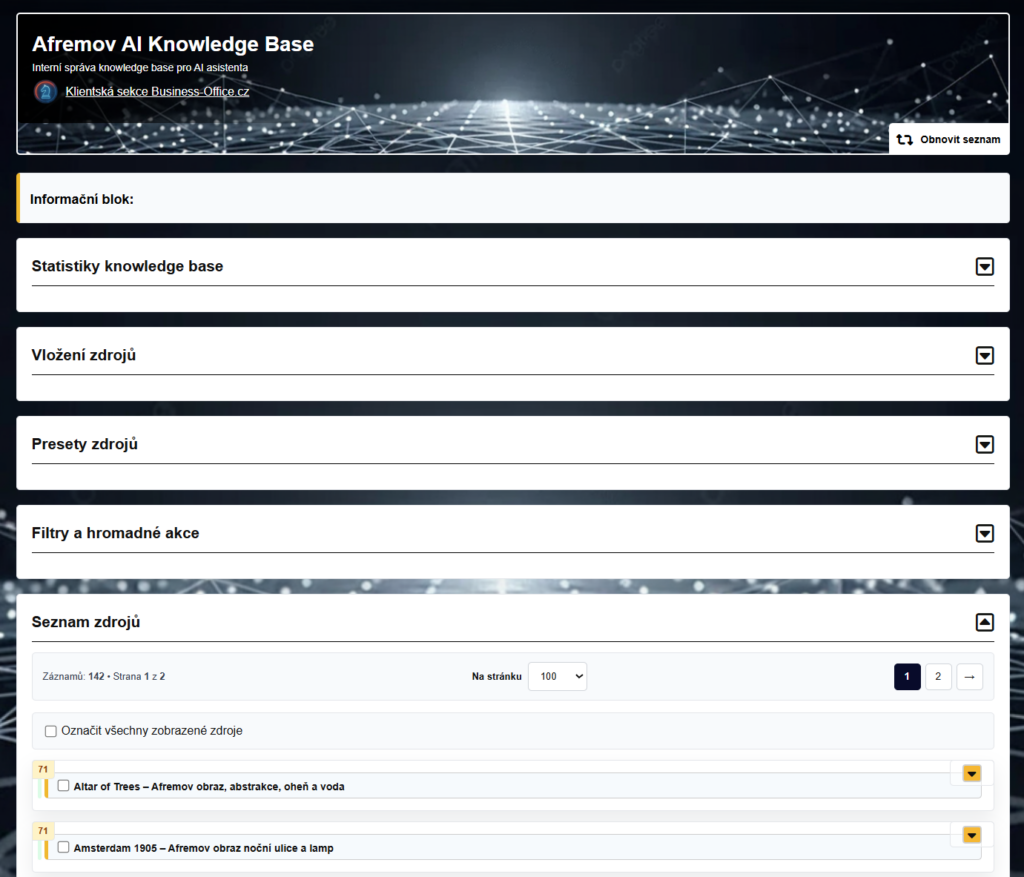Expand Filtry a hromadné akce arrow icon
The width and height of the screenshot is (1024, 877).
(984, 533)
